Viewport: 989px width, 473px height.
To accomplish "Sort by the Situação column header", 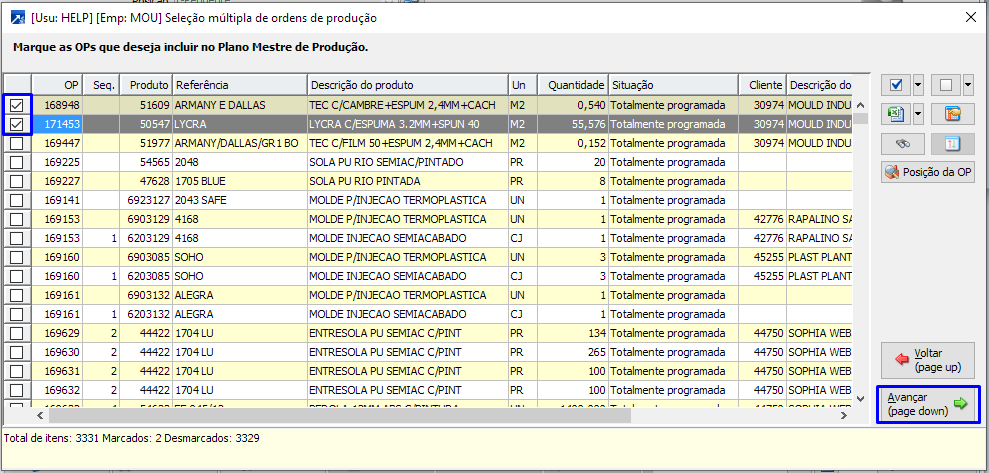I will point(672,85).
